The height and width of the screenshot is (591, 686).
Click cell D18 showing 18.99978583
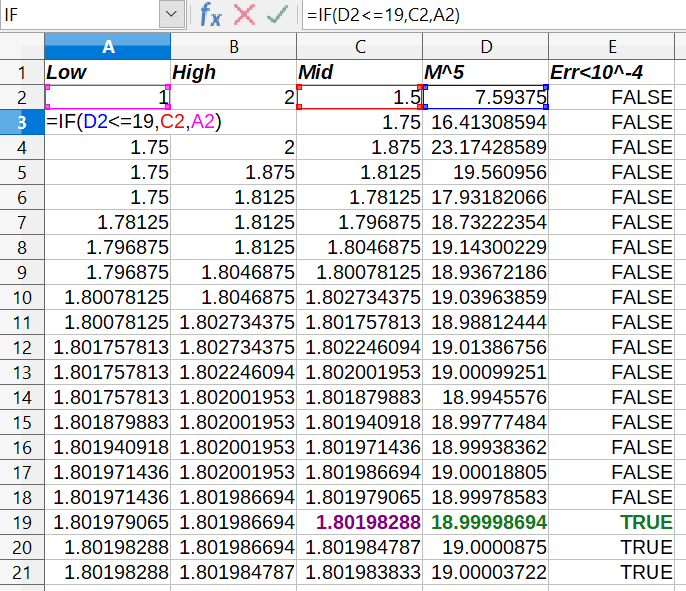[x=486, y=497]
